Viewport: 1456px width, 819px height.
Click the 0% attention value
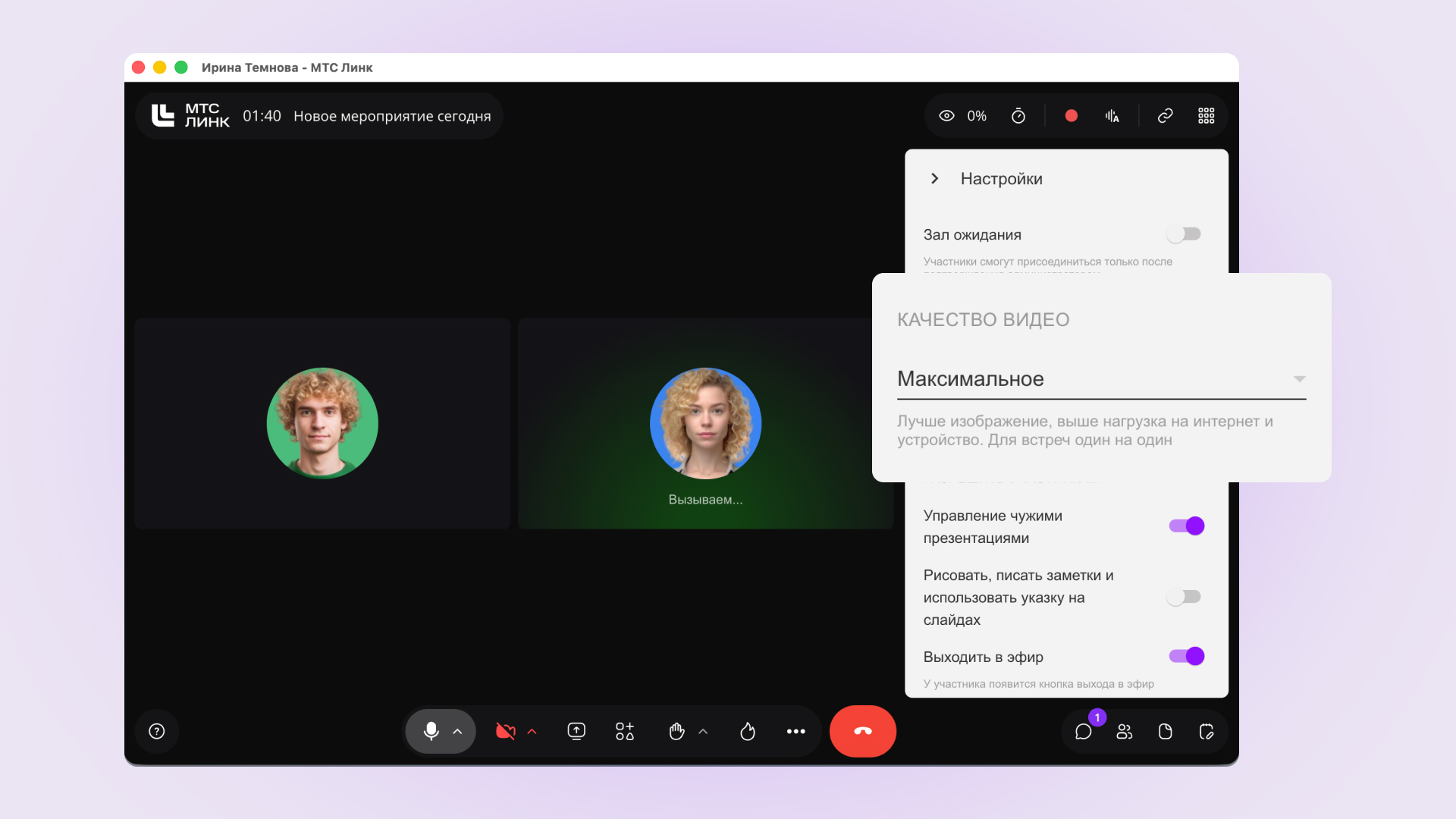pyautogui.click(x=977, y=116)
